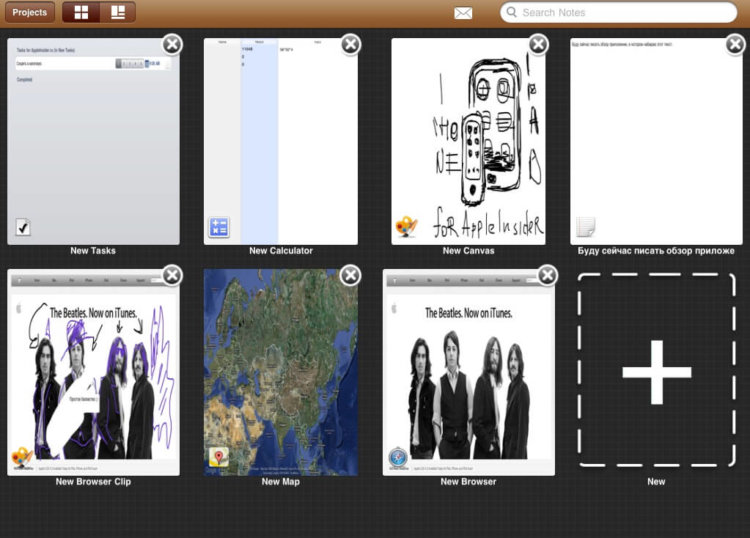Focus the Search Notes field
This screenshot has height=538, width=750.
coord(618,12)
